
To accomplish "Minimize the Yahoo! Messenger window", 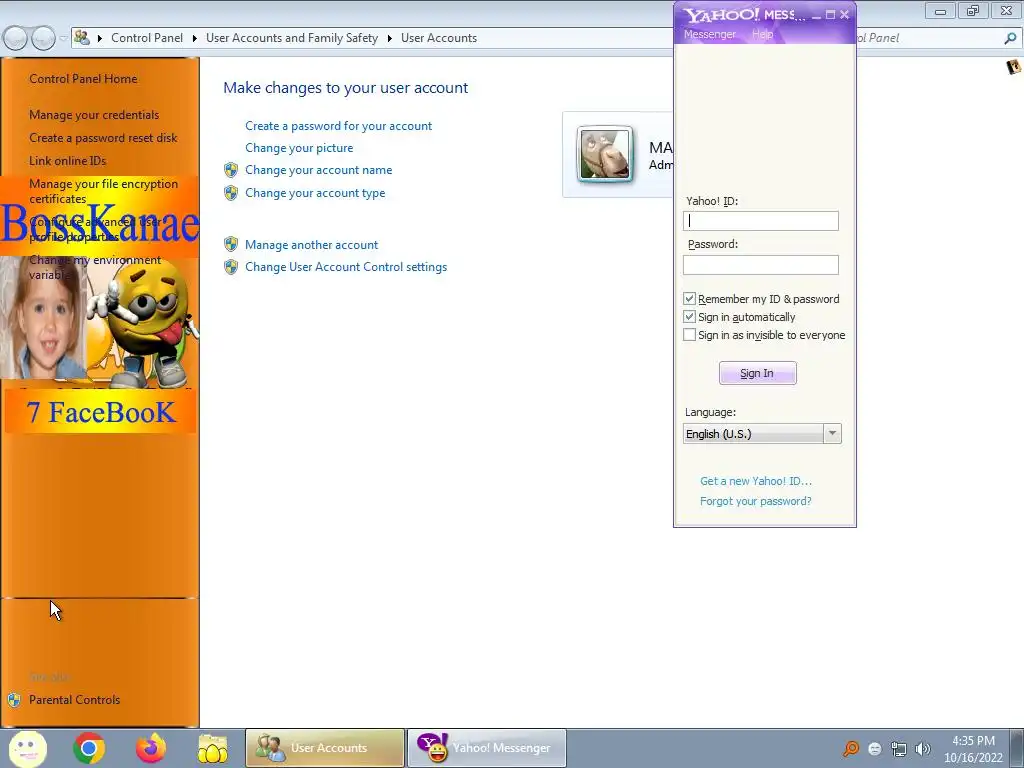I will 816,15.
